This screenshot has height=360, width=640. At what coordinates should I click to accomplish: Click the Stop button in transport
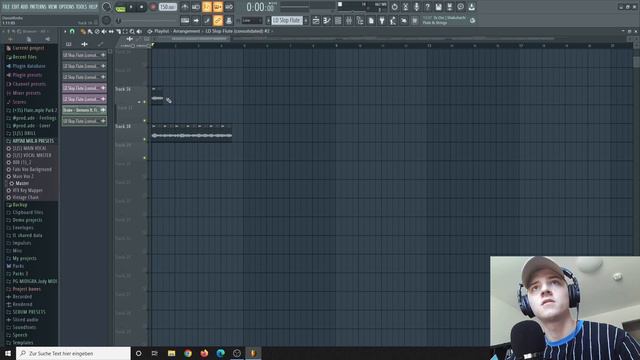coord(142,7)
